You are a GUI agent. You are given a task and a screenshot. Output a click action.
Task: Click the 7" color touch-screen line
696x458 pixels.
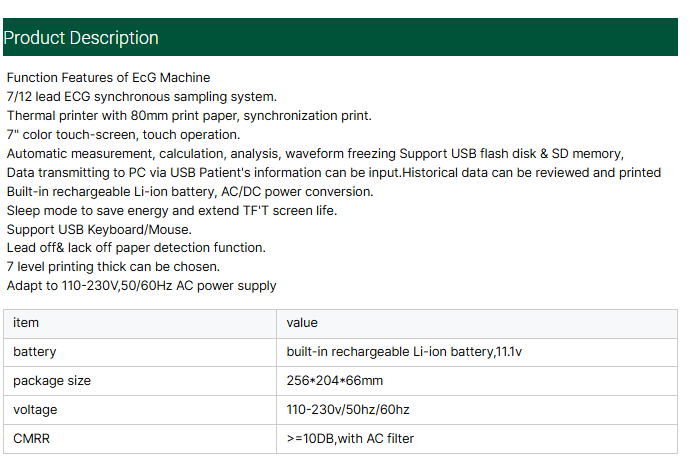point(123,134)
